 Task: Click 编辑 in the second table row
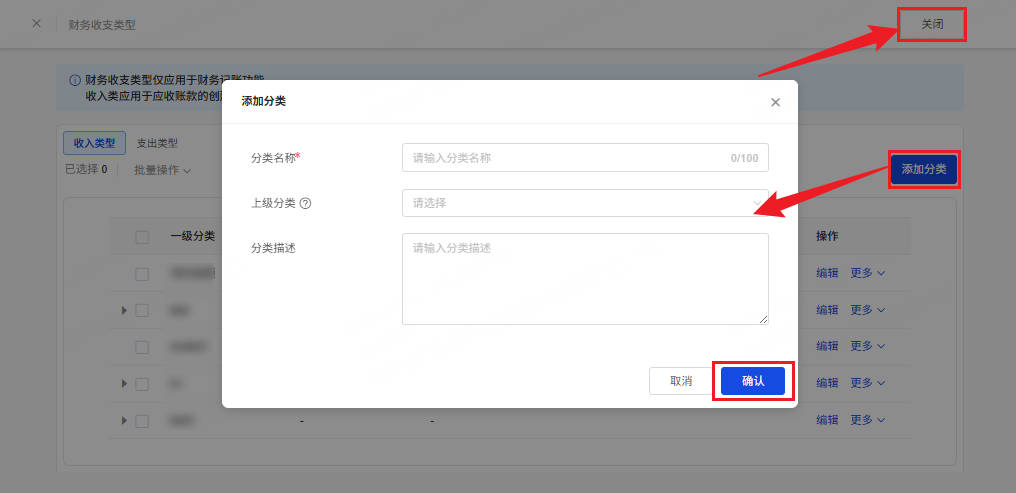tap(827, 310)
